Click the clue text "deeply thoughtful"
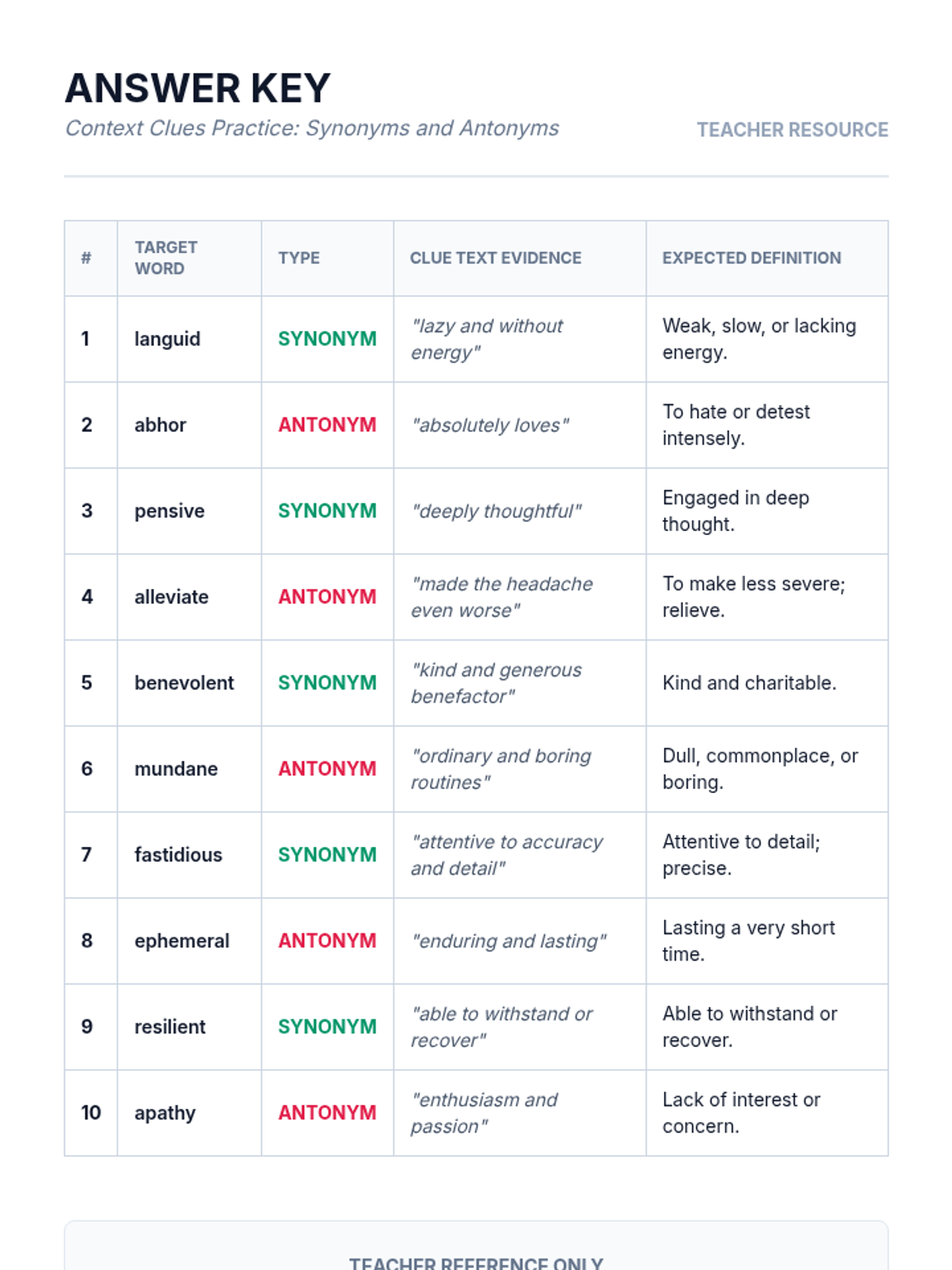This screenshot has height=1270, width=952. pyautogui.click(x=496, y=511)
